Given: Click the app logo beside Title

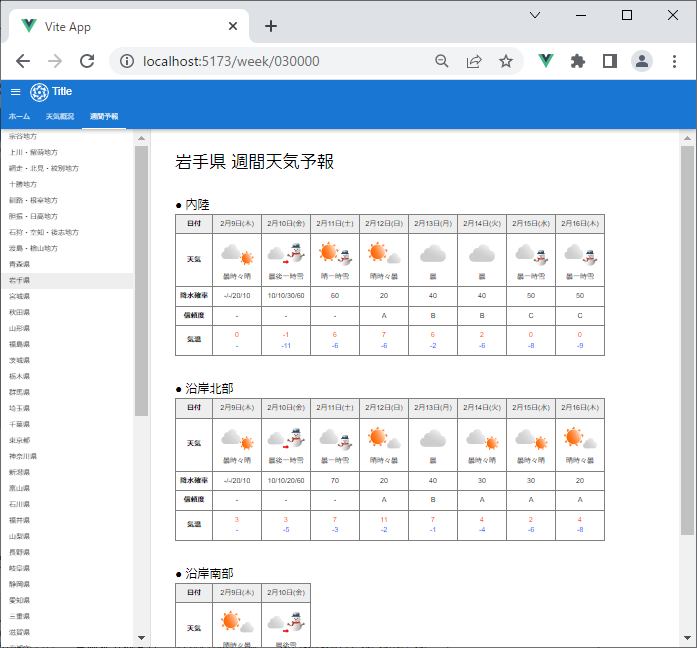Looking at the screenshot, I should pos(39,92).
